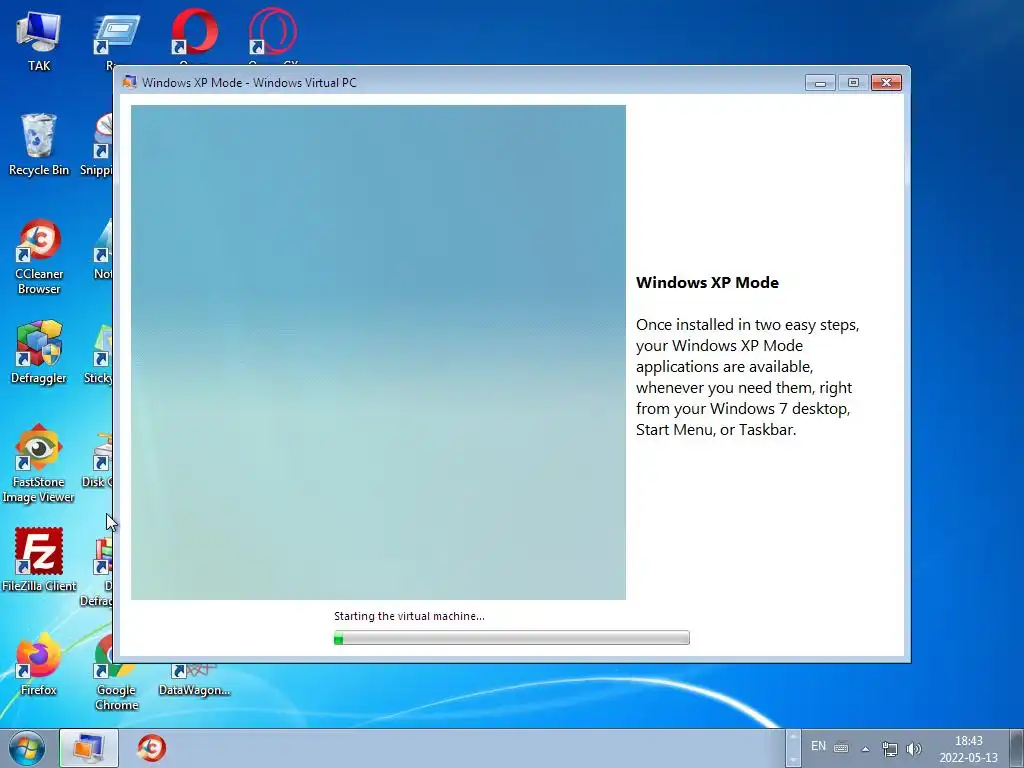Launch the Opera browser desktop shortcut
The height and width of the screenshot is (768, 1024).
[195, 33]
